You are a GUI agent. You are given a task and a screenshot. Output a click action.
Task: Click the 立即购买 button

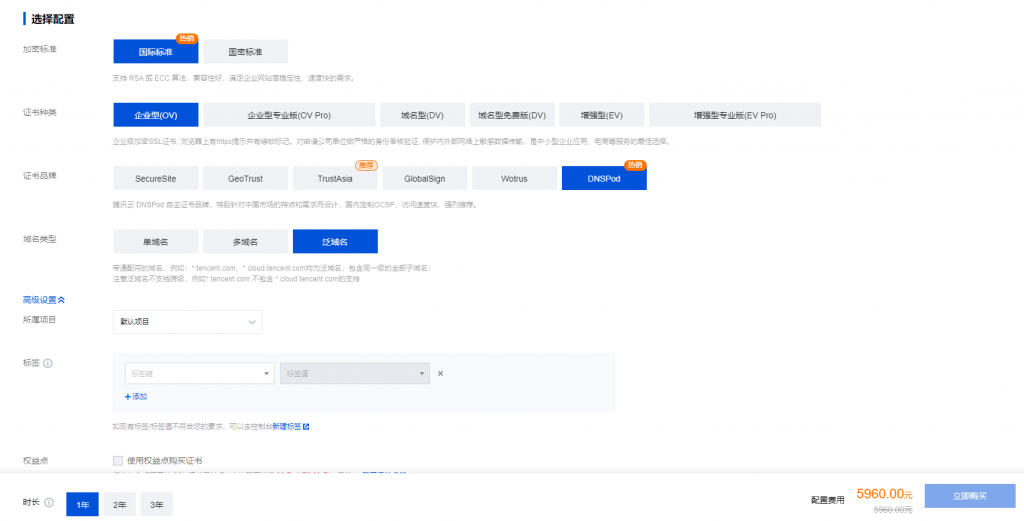(970, 496)
